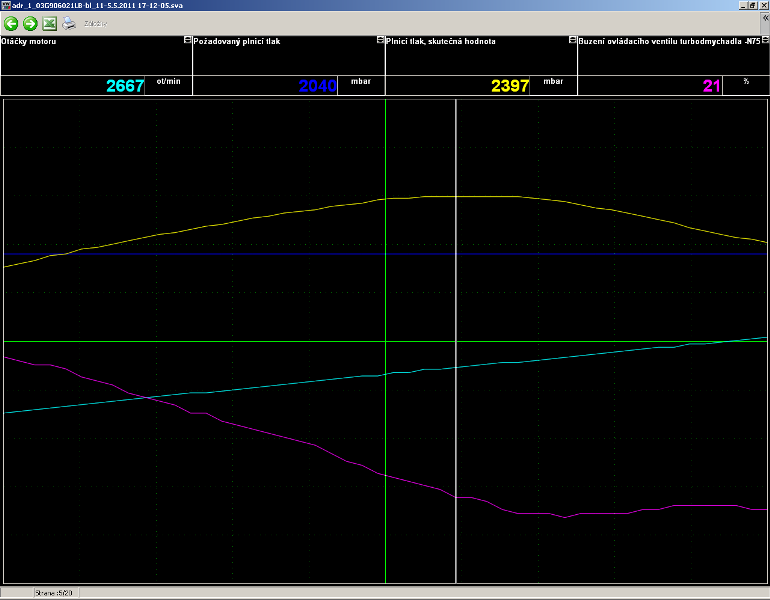Open options button of Buzení ovládacího ventilu panel

[765, 40]
